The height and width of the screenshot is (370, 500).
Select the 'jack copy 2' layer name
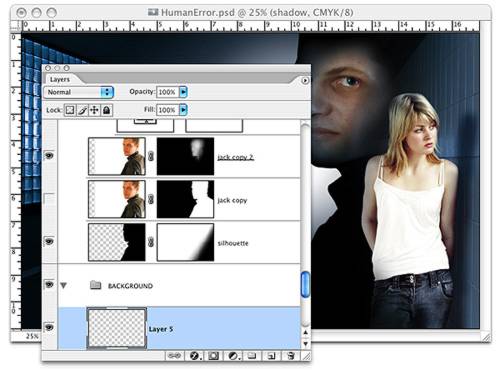(x=235, y=157)
